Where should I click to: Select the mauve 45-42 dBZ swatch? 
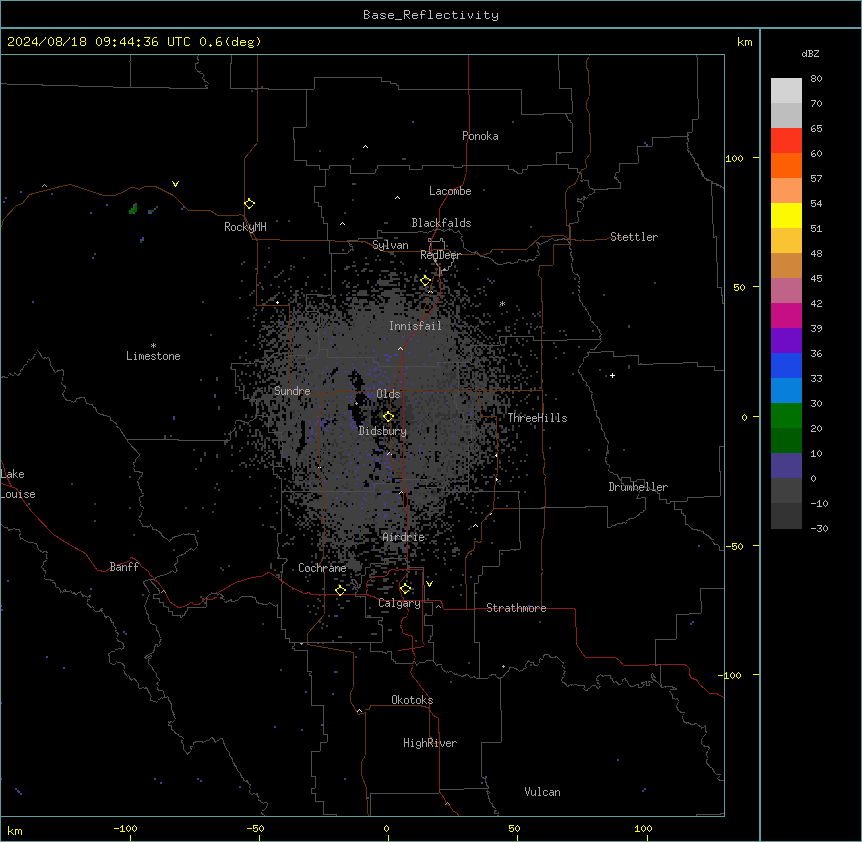pos(786,291)
